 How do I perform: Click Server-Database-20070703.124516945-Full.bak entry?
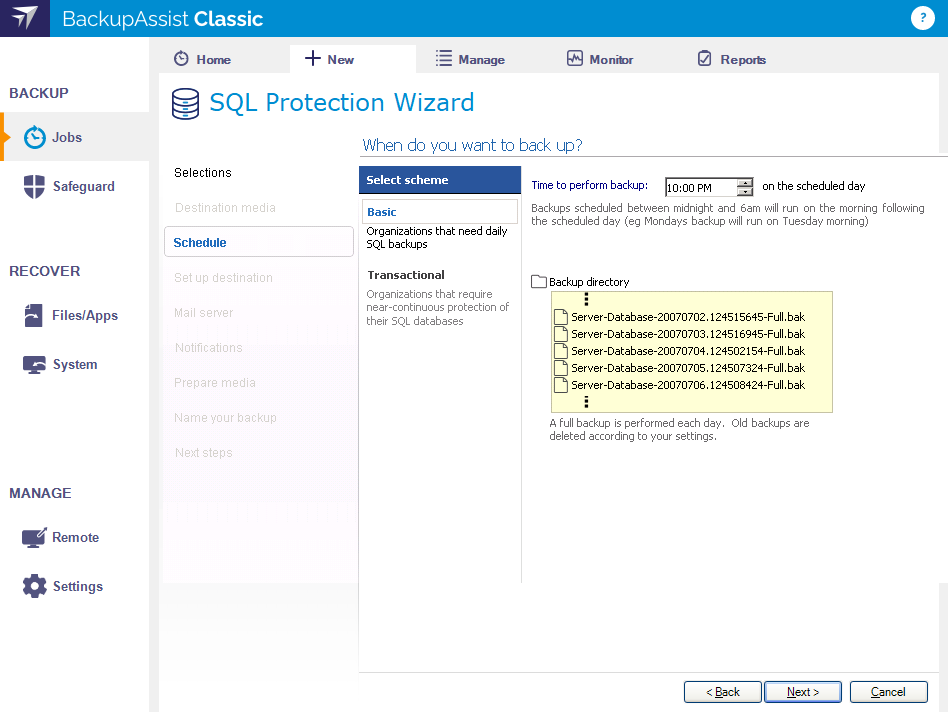pos(687,334)
